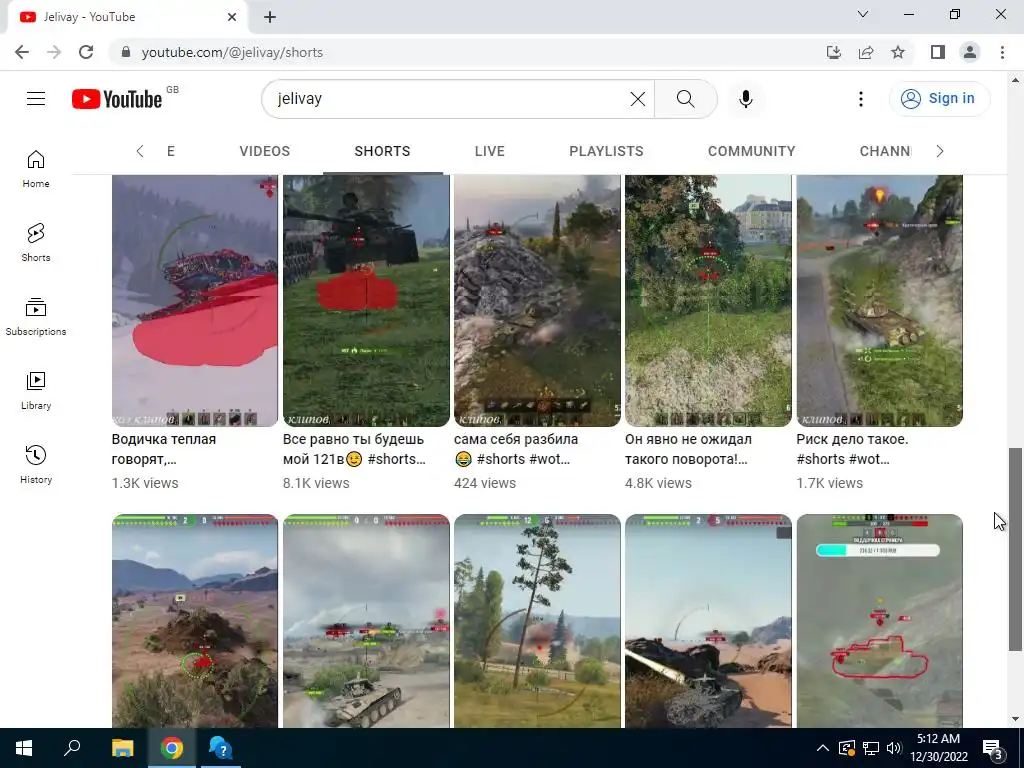This screenshot has width=1024, height=768.
Task: Show previous channel tabs with left chevron
Action: tap(140, 151)
